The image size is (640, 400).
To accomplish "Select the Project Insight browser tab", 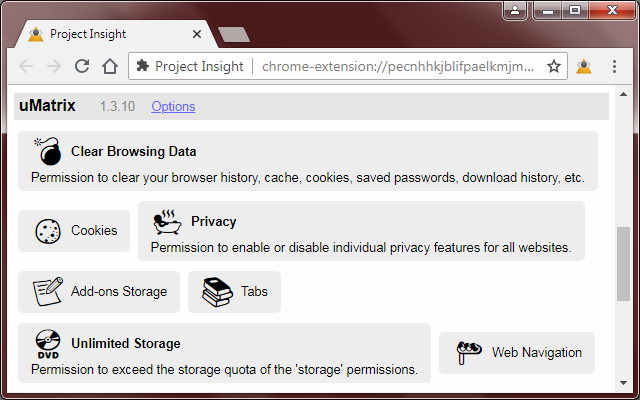I will click(110, 34).
